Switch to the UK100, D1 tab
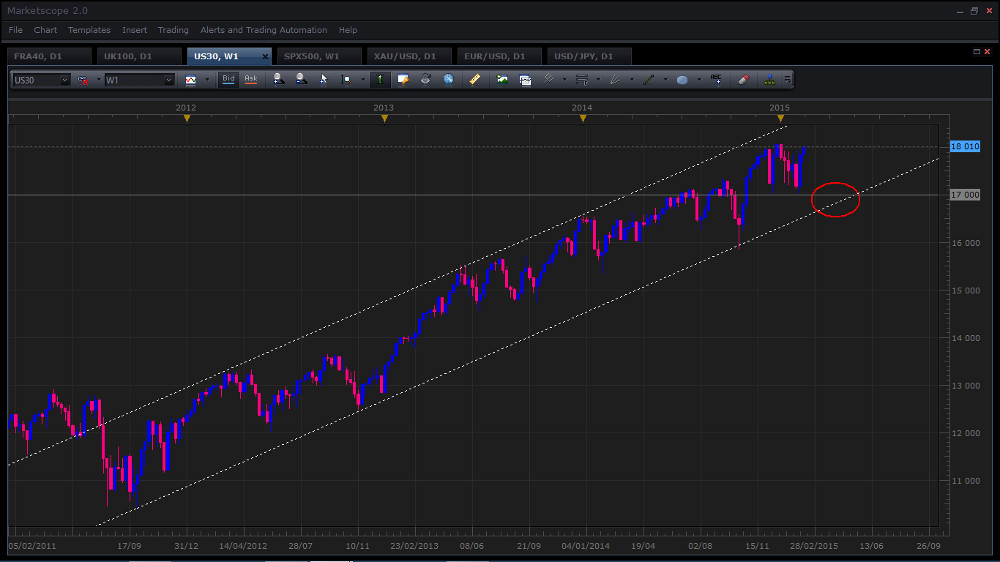1000x562 pixels. point(139,56)
